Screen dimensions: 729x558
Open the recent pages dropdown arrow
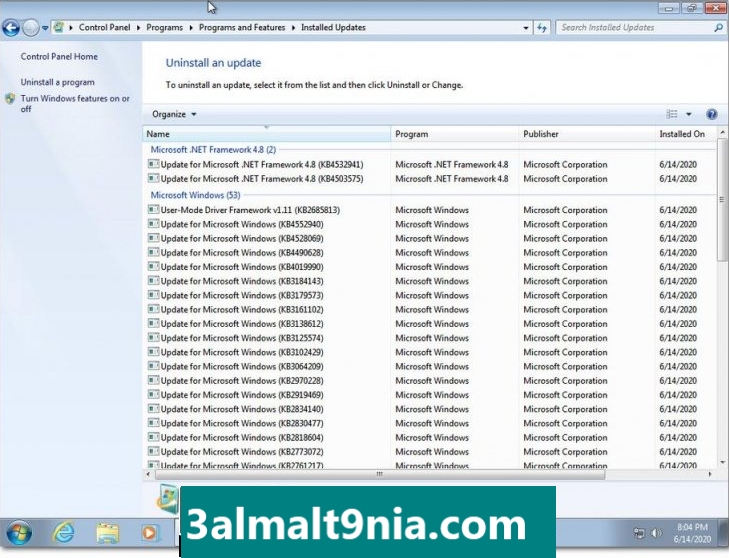pyautogui.click(x=45, y=28)
